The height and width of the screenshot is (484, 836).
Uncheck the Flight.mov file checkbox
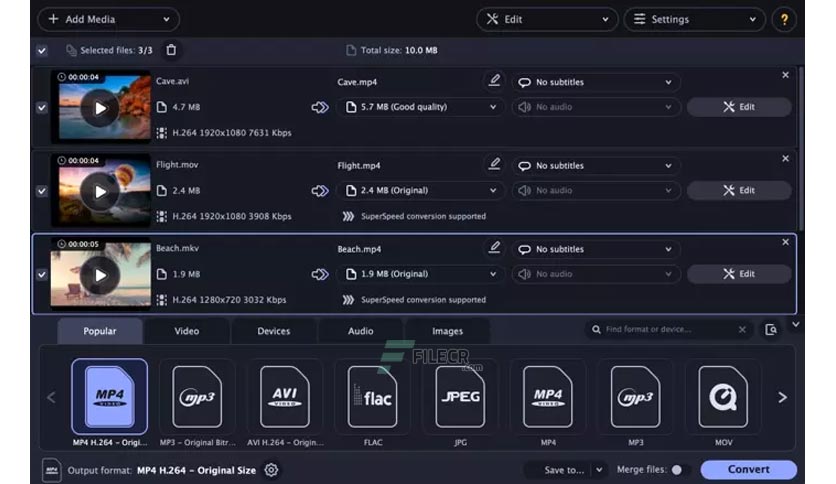(42, 191)
